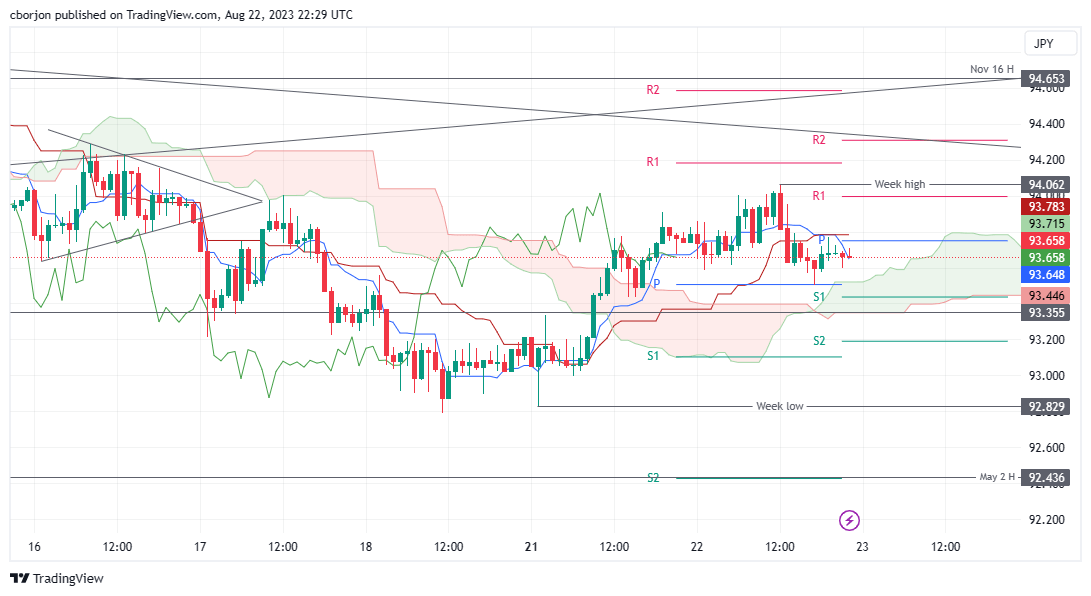Click the purple lightning event icon

click(849, 520)
